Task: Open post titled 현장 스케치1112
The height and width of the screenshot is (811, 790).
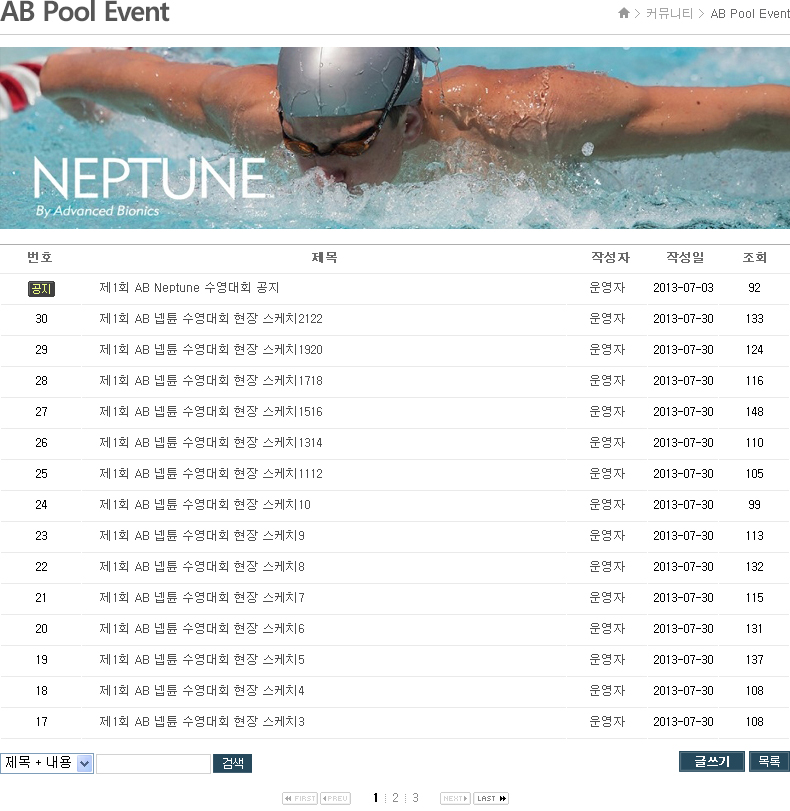Action: (x=211, y=474)
